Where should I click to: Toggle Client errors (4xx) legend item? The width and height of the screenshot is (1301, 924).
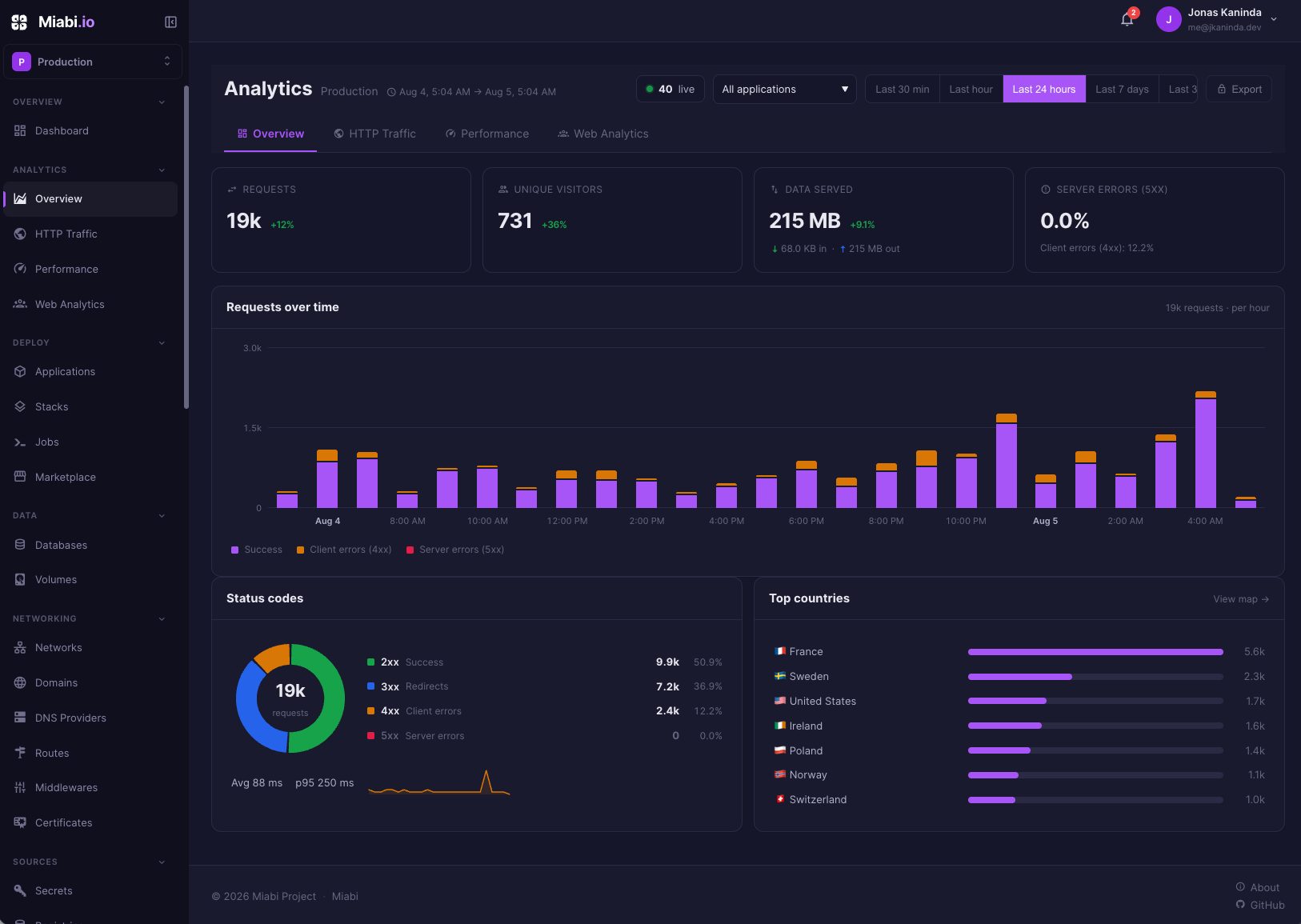pos(344,550)
